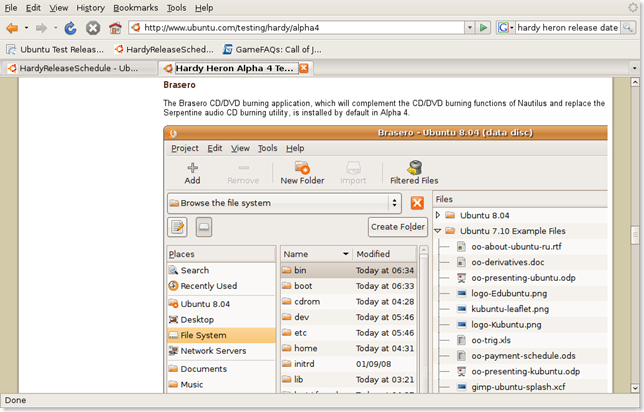Collapse Ubuntu 7.10 Example Files folder
Image resolution: width=644 pixels, height=412 pixels.
438,231
